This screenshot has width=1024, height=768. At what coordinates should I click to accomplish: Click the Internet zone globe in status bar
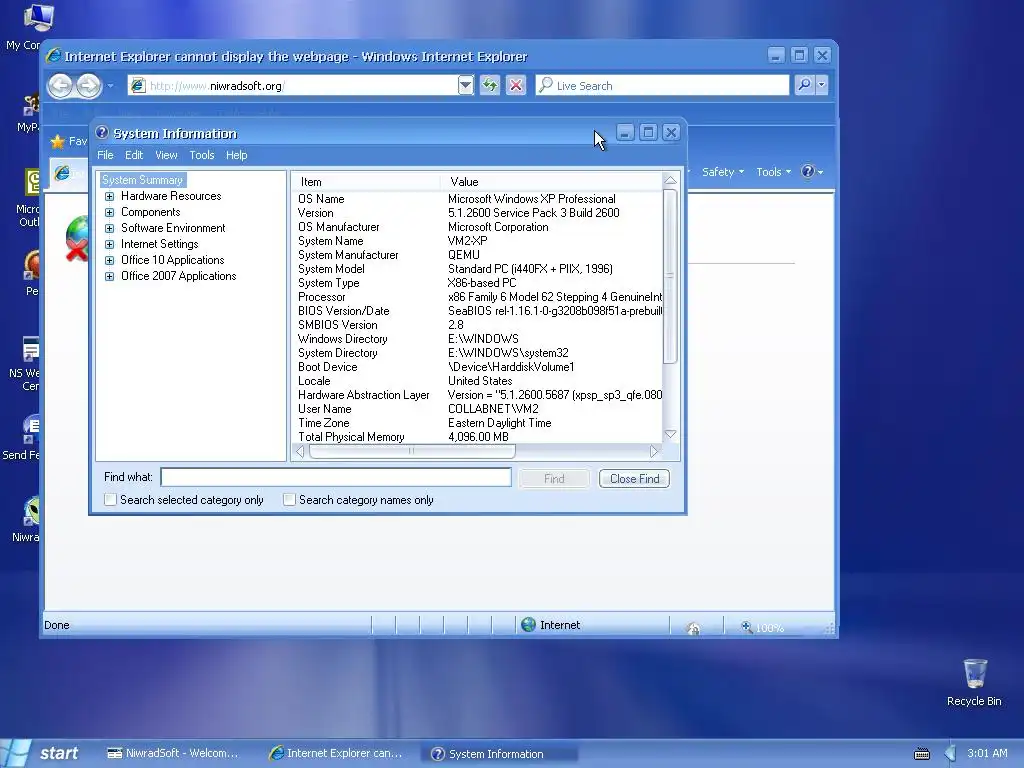coord(528,624)
